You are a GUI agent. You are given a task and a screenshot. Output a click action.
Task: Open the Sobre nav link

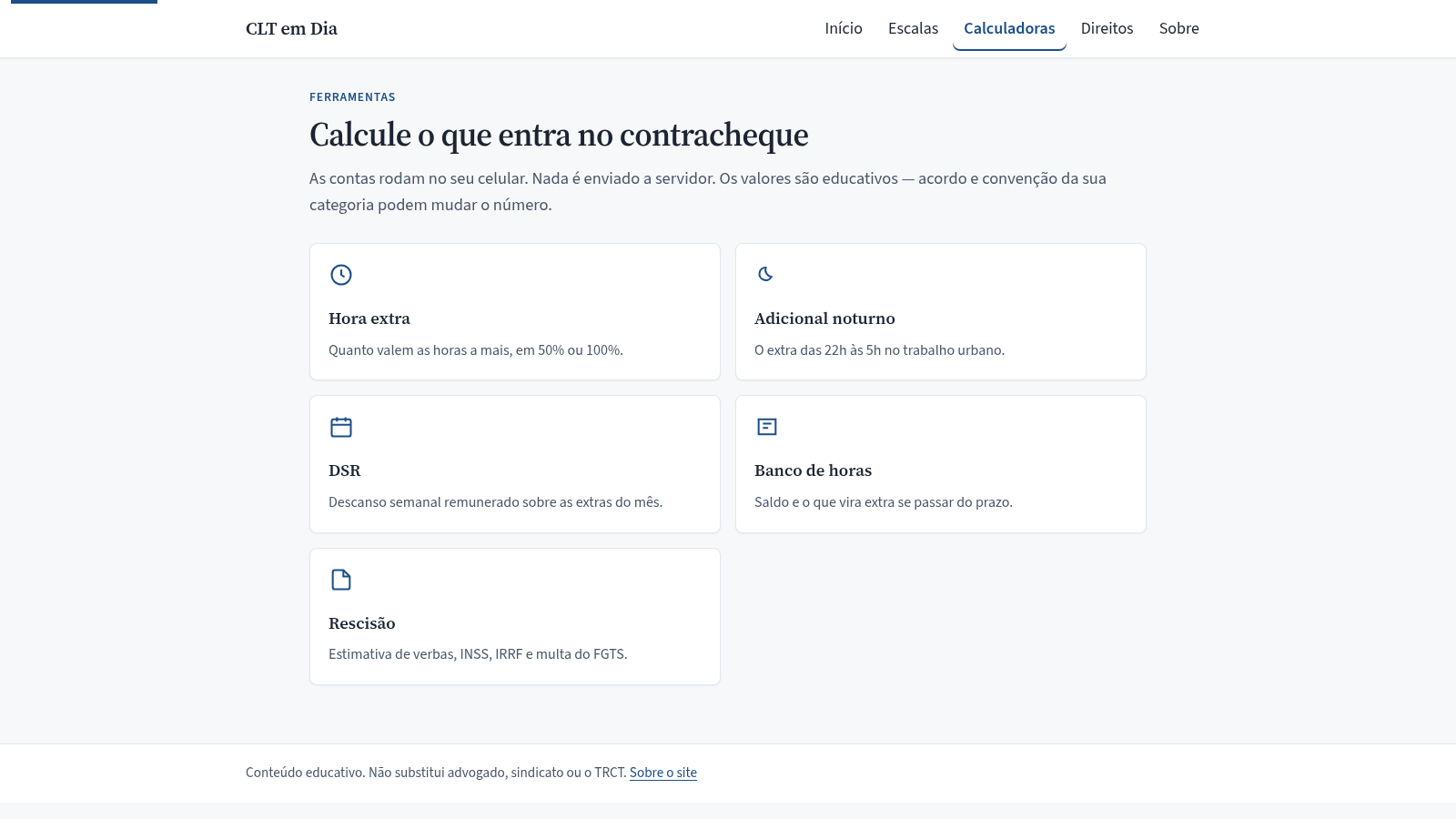tap(1178, 28)
